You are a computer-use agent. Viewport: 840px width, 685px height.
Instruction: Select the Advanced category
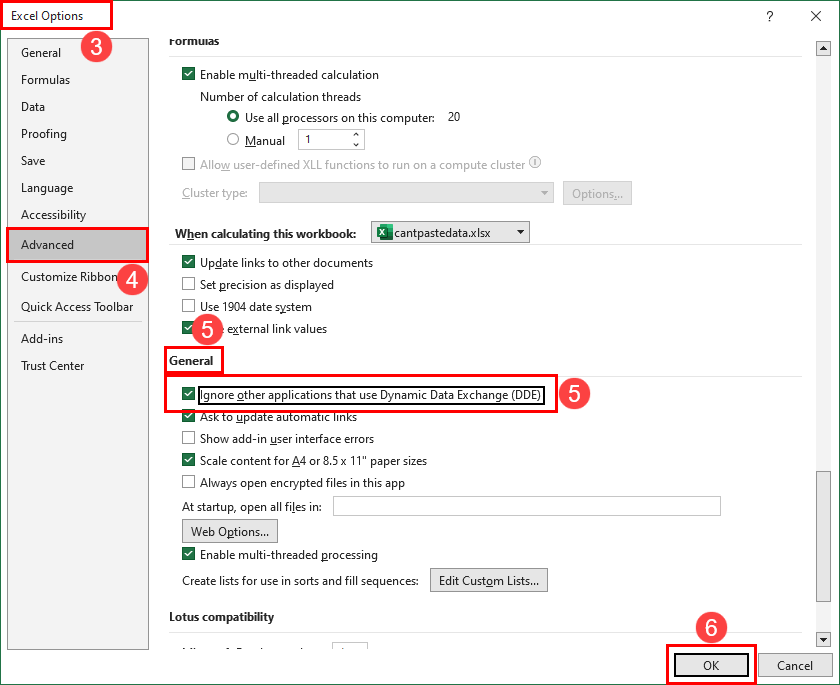(77, 245)
